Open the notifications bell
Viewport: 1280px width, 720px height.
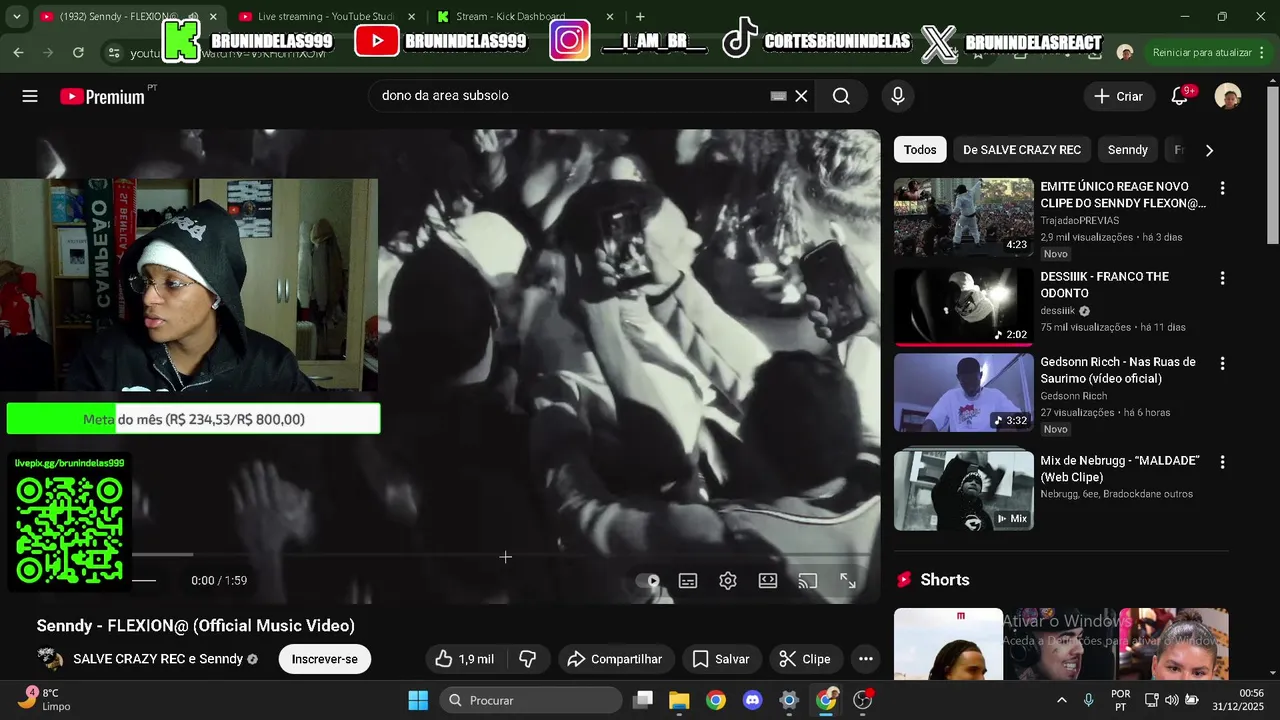1180,96
